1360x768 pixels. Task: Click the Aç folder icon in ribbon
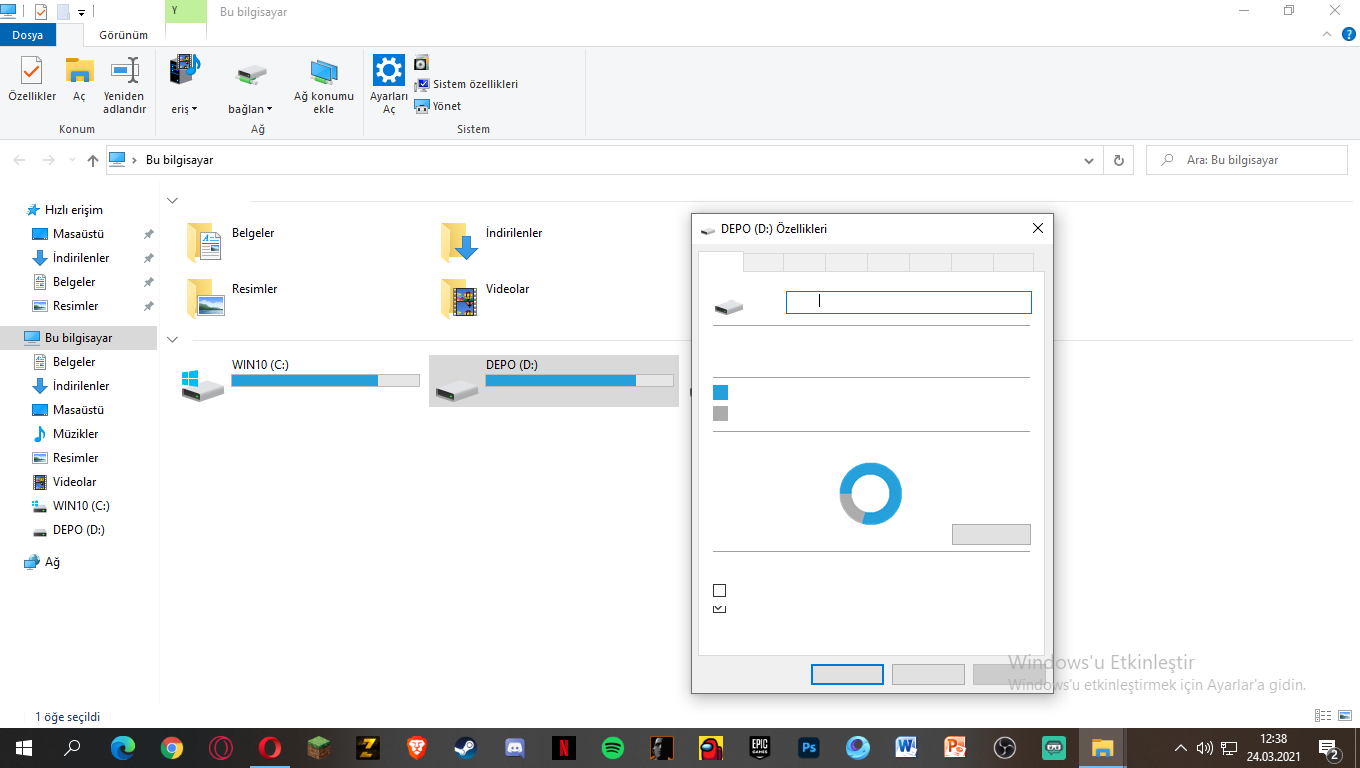coord(79,71)
